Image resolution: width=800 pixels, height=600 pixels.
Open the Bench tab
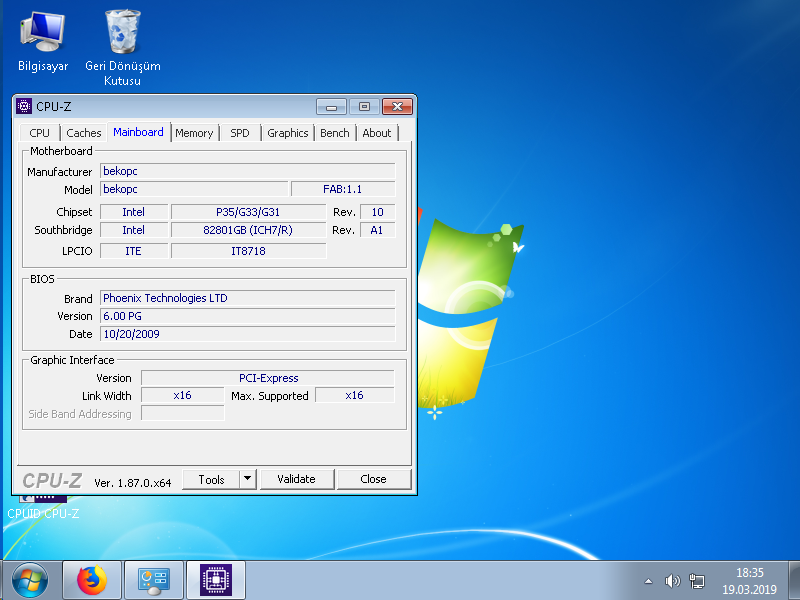tap(335, 133)
